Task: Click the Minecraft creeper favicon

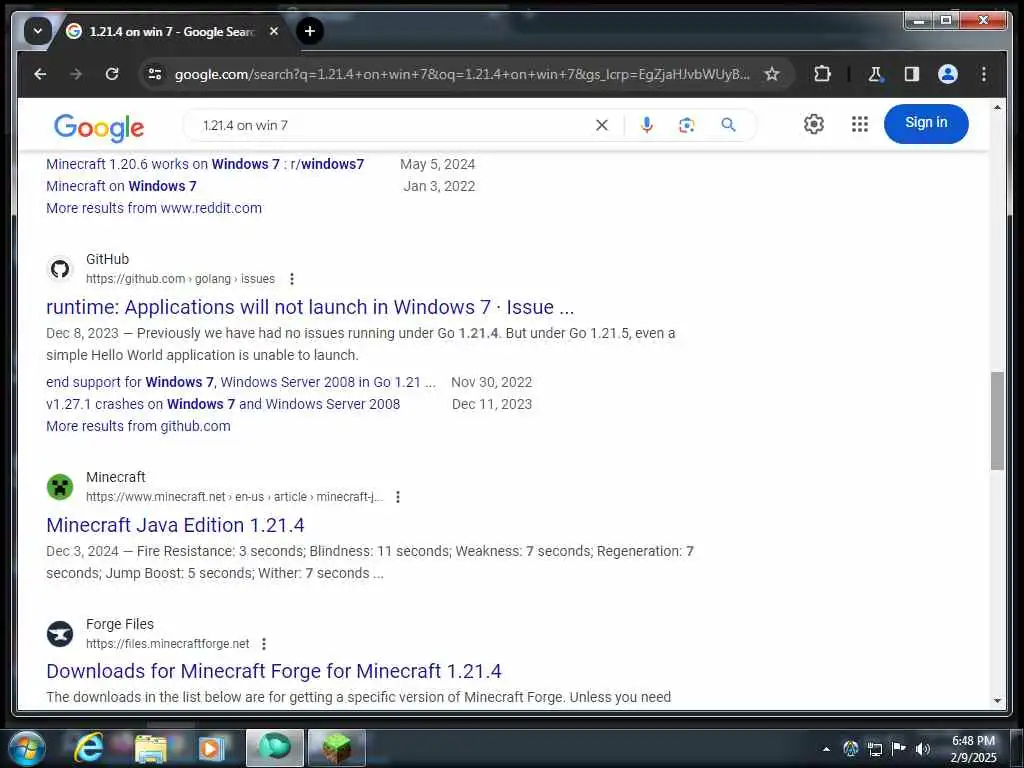Action: pyautogui.click(x=60, y=487)
